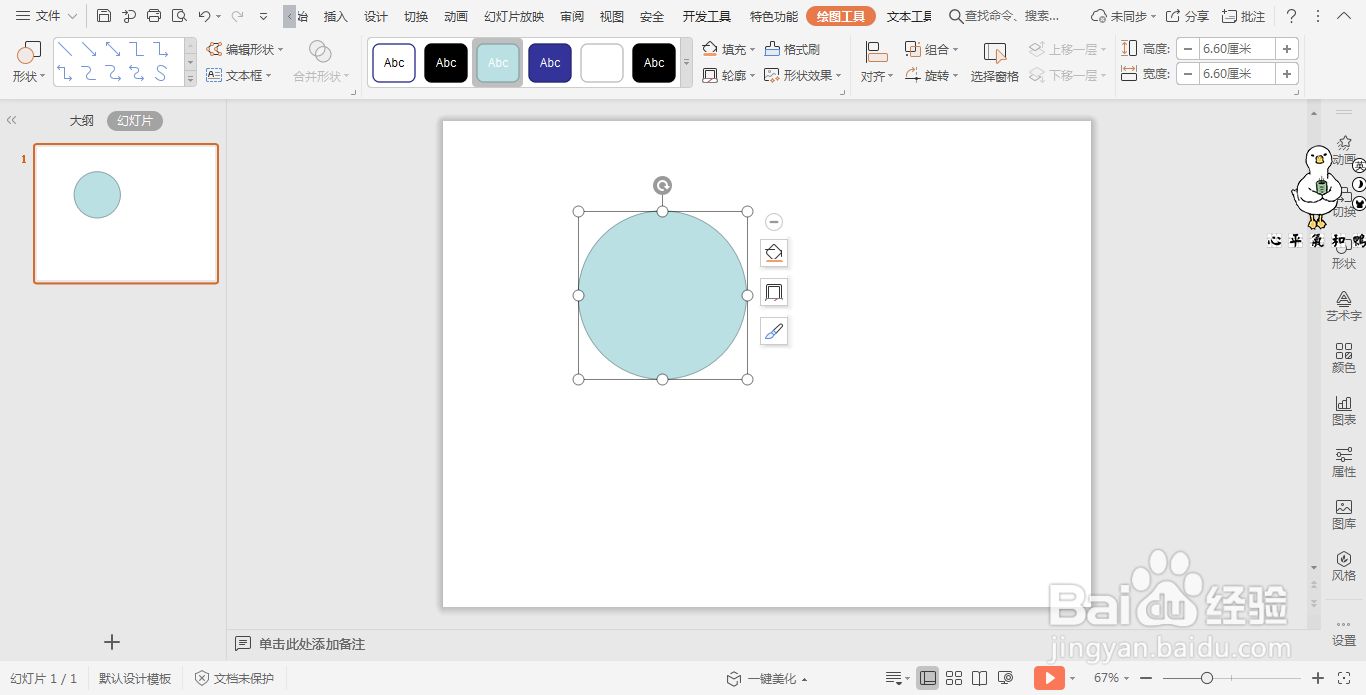Click the Undo arrow icon

point(204,16)
